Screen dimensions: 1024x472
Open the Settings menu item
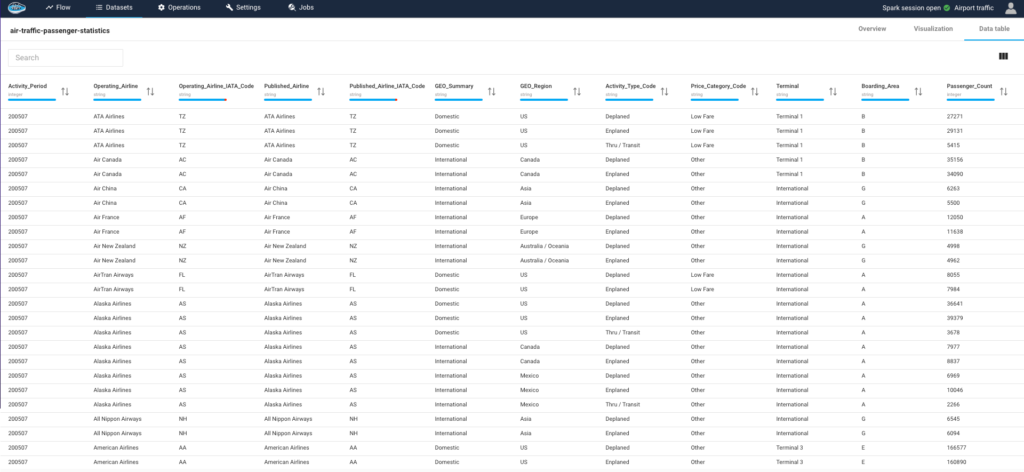pos(243,8)
